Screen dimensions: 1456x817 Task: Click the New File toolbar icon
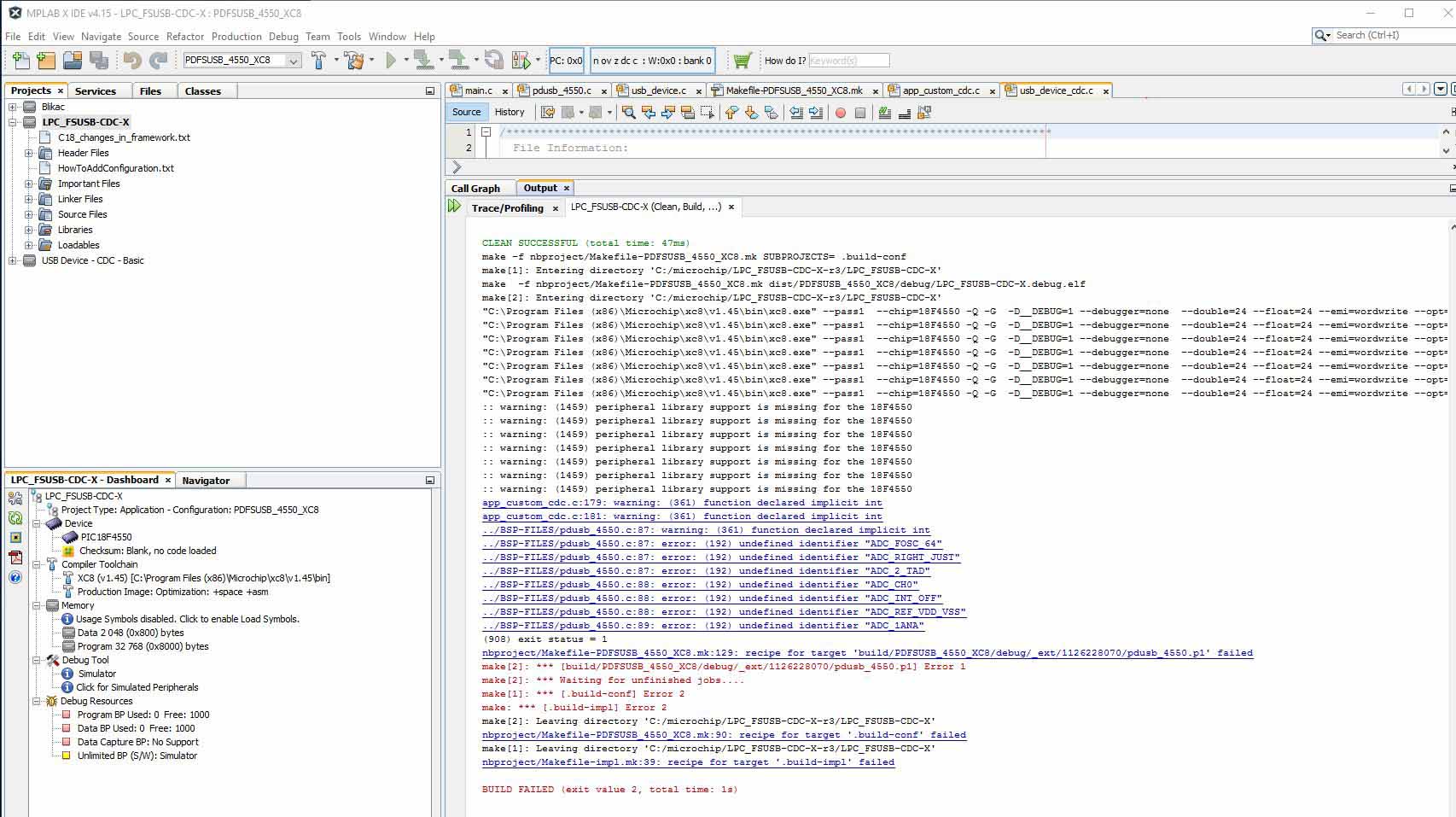point(20,61)
